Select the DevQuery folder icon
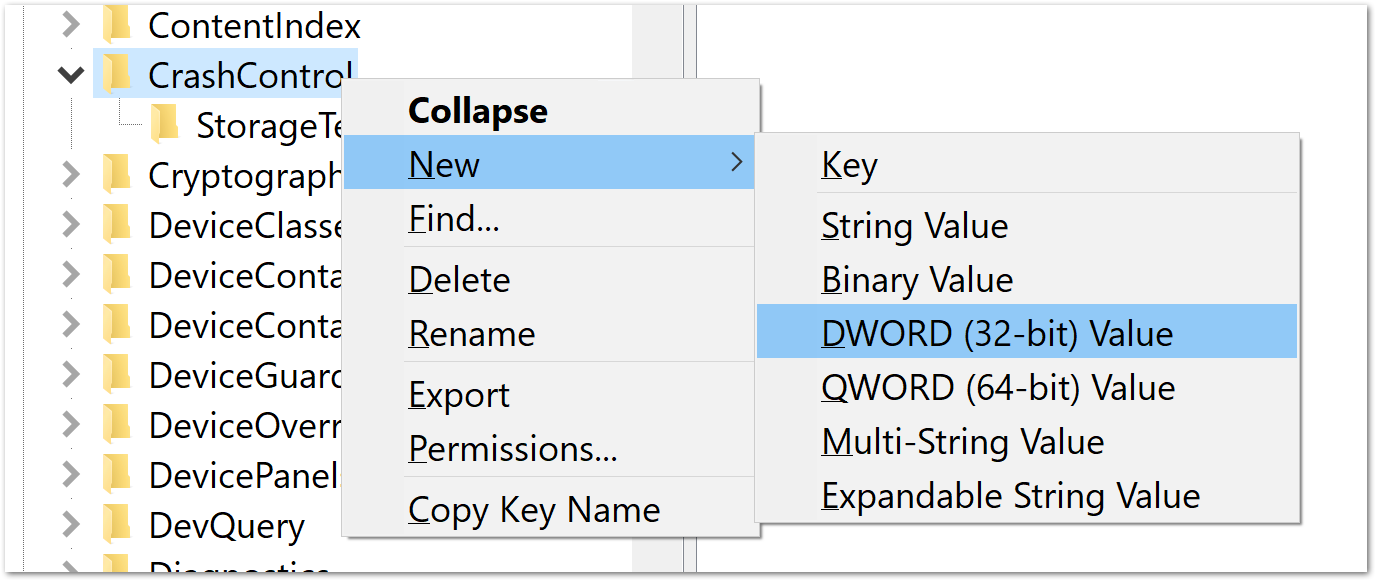Viewport: 1376px width, 581px height. [x=117, y=524]
